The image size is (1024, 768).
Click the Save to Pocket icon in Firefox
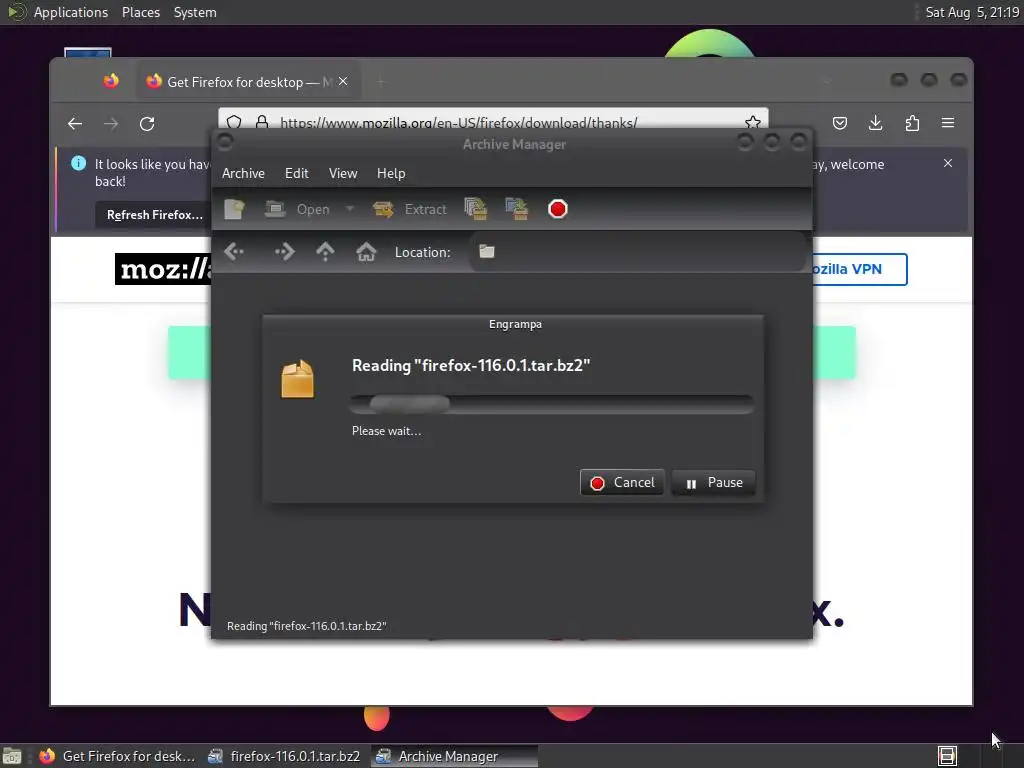pyautogui.click(x=840, y=123)
